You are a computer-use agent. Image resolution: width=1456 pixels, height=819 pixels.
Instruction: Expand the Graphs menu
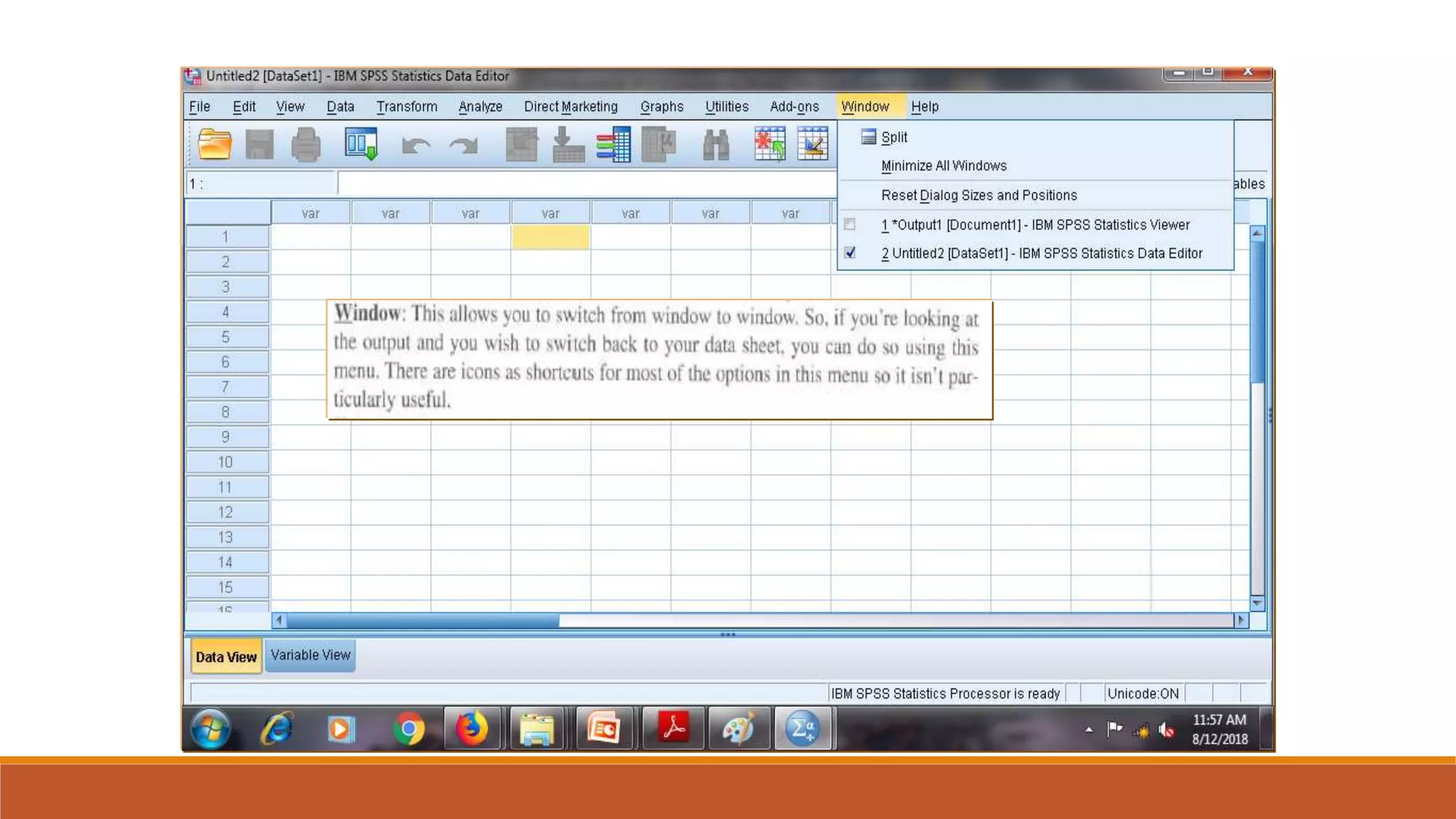[x=661, y=107]
